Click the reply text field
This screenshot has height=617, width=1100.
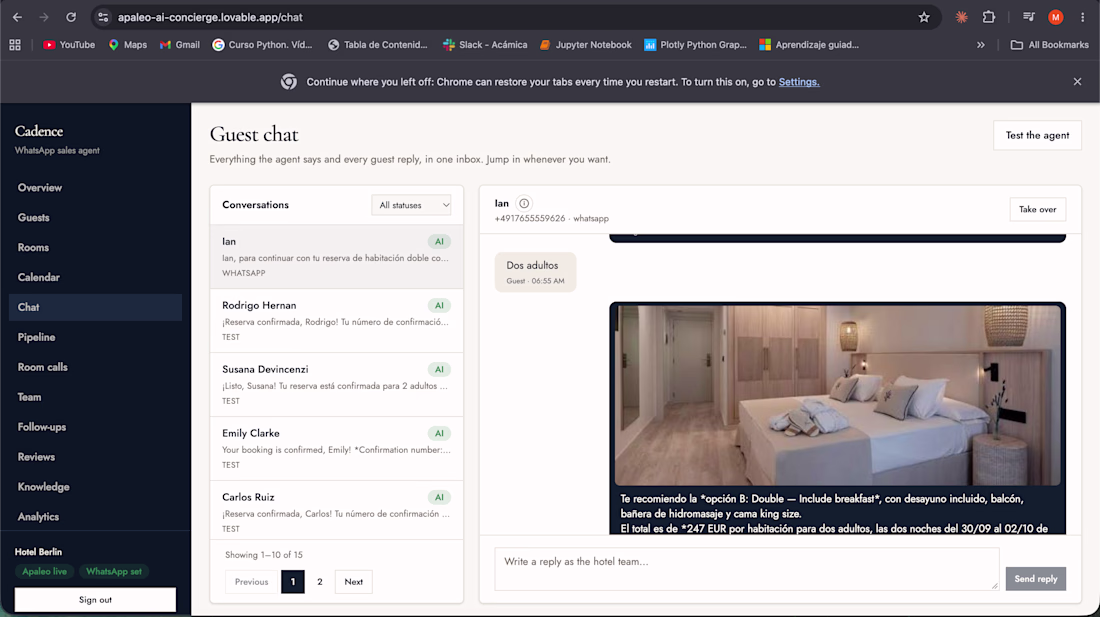coord(746,569)
